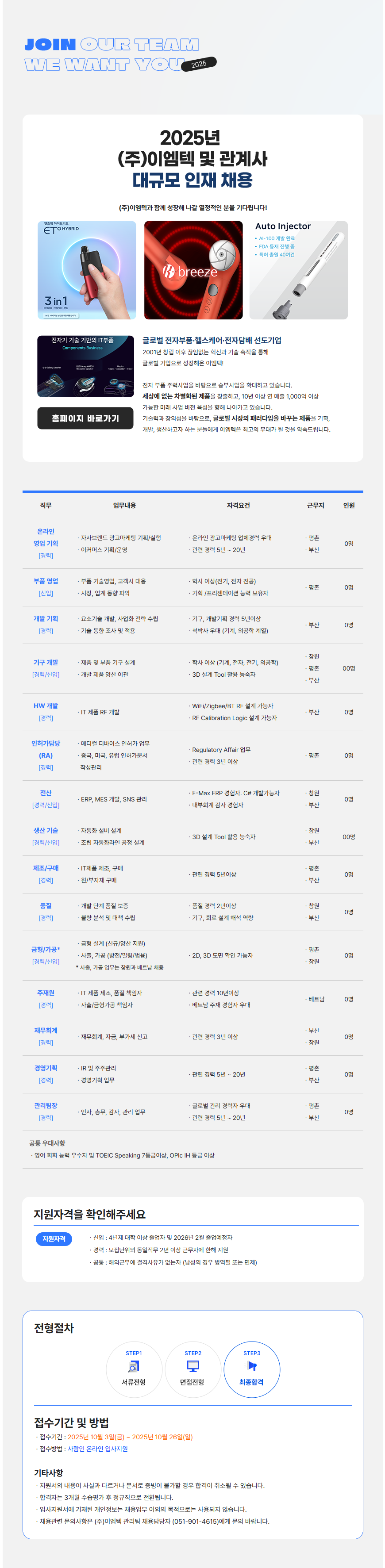Click the blue 지원자격 badge
The height and width of the screenshot is (1568, 385).
54,1238
